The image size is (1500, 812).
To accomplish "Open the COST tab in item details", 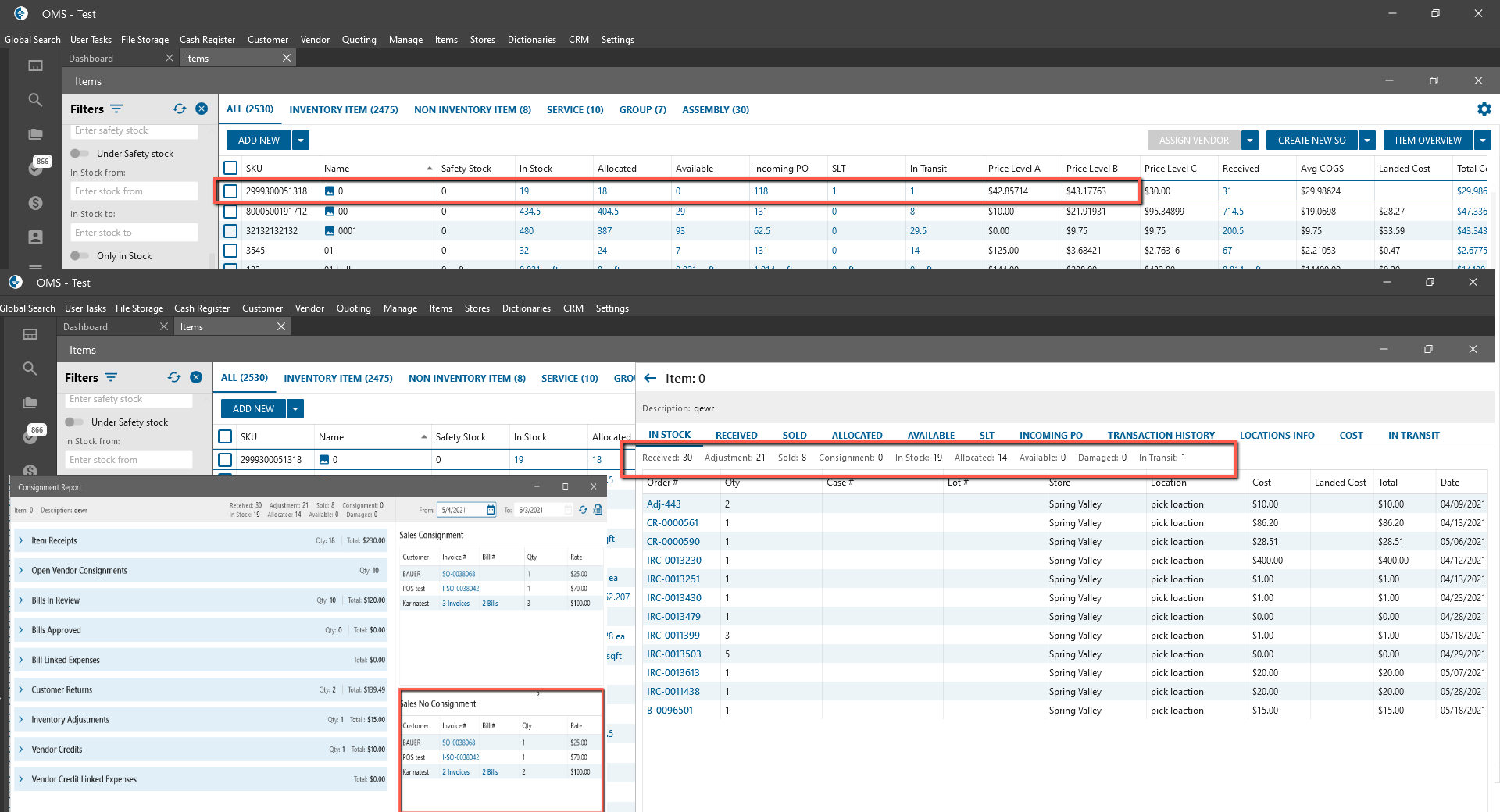I will [1351, 436].
